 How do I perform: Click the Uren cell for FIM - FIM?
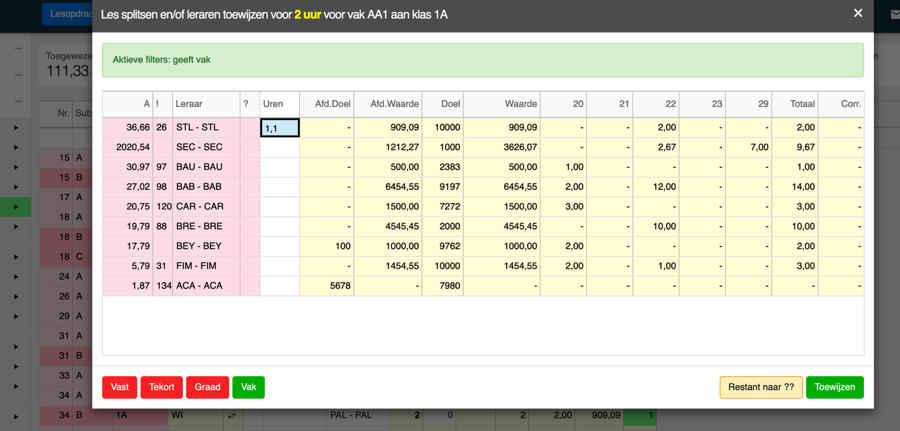pyautogui.click(x=280, y=266)
